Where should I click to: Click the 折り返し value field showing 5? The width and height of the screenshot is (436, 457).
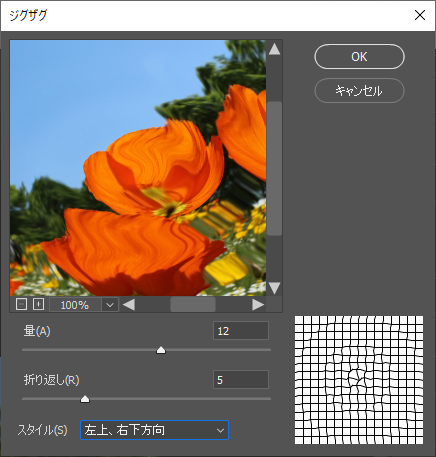point(241,380)
